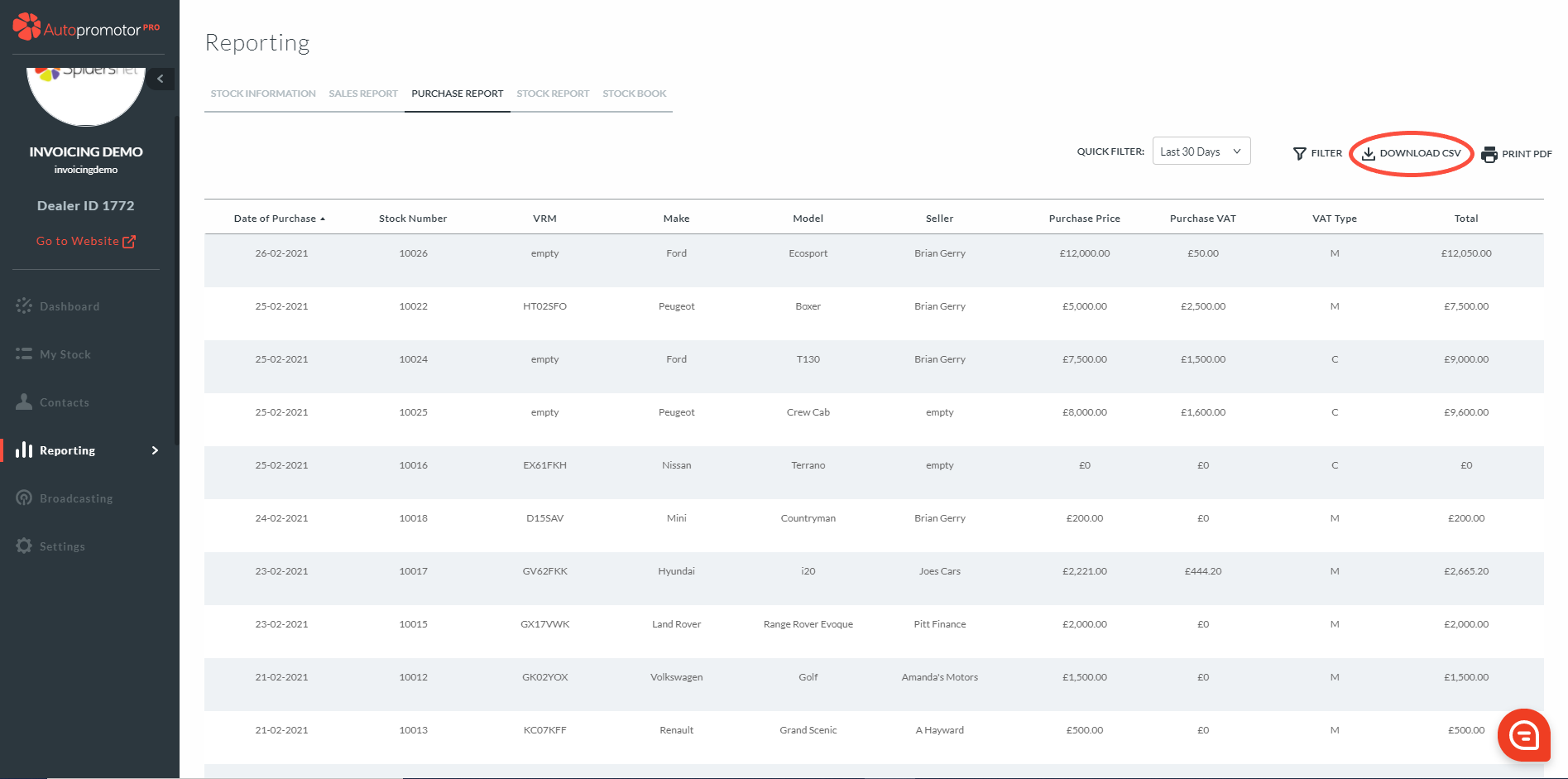Collapse the sidebar with the chevron
The height and width of the screenshot is (779, 1568).
pos(161,79)
